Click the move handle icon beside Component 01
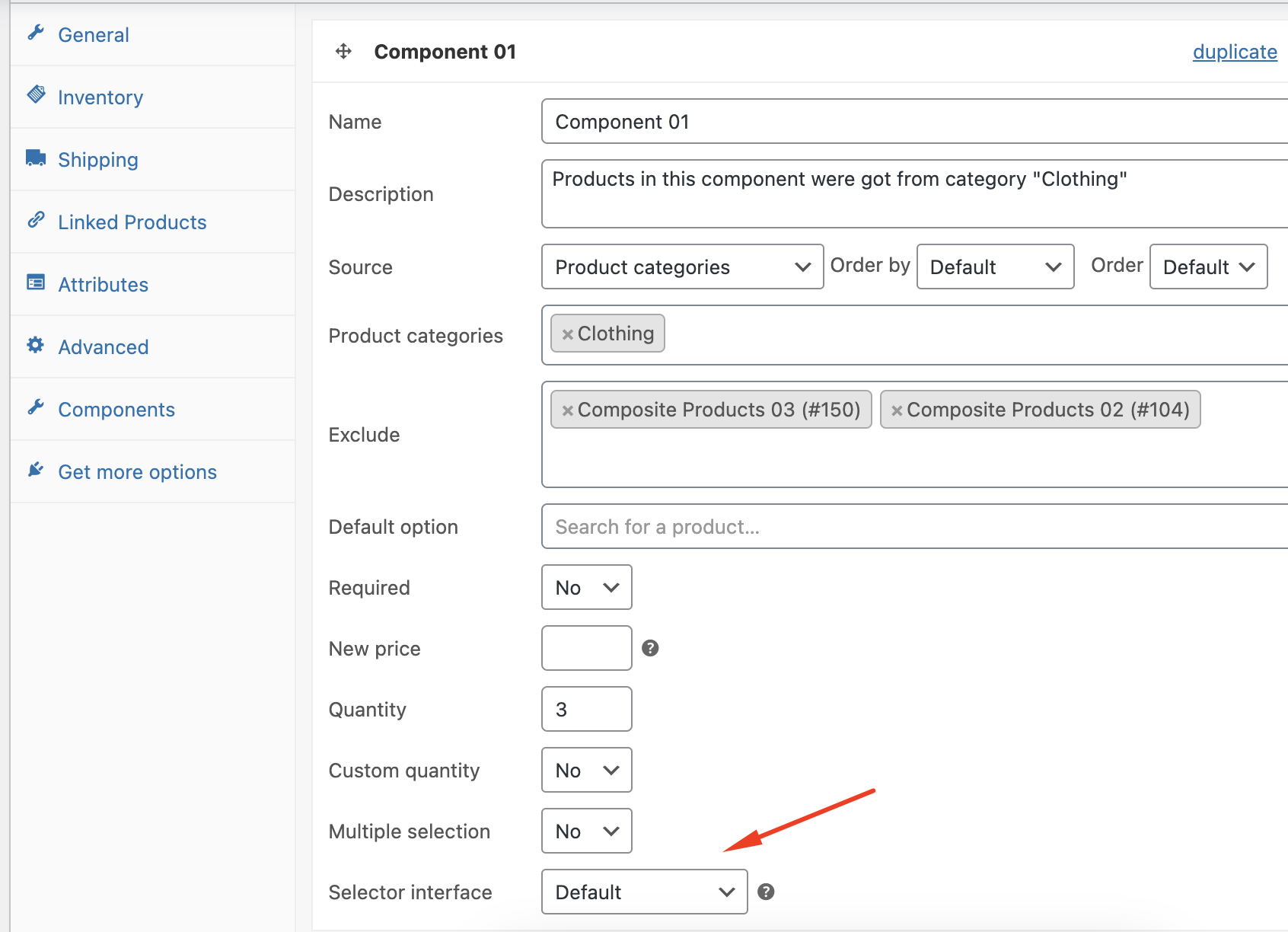 coord(343,51)
